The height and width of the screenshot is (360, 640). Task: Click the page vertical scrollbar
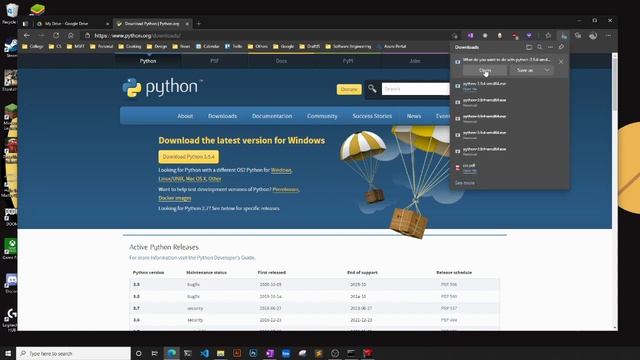[x=615, y=190]
